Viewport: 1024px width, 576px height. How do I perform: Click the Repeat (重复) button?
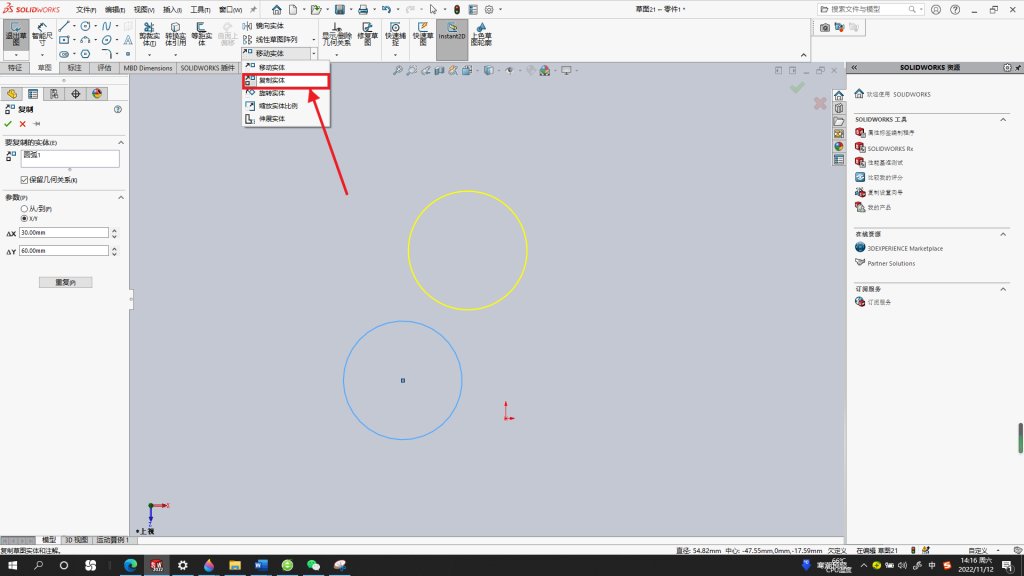(x=65, y=282)
